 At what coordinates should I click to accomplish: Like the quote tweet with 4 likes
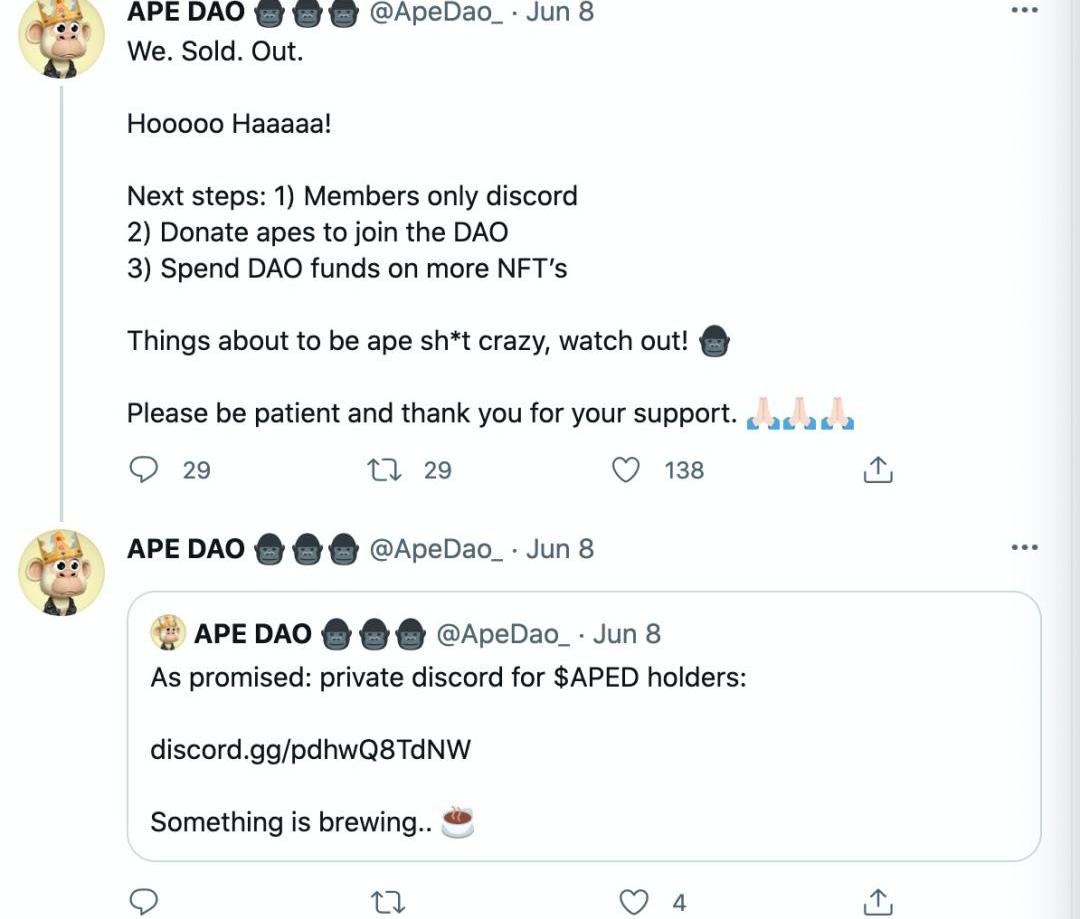634,902
